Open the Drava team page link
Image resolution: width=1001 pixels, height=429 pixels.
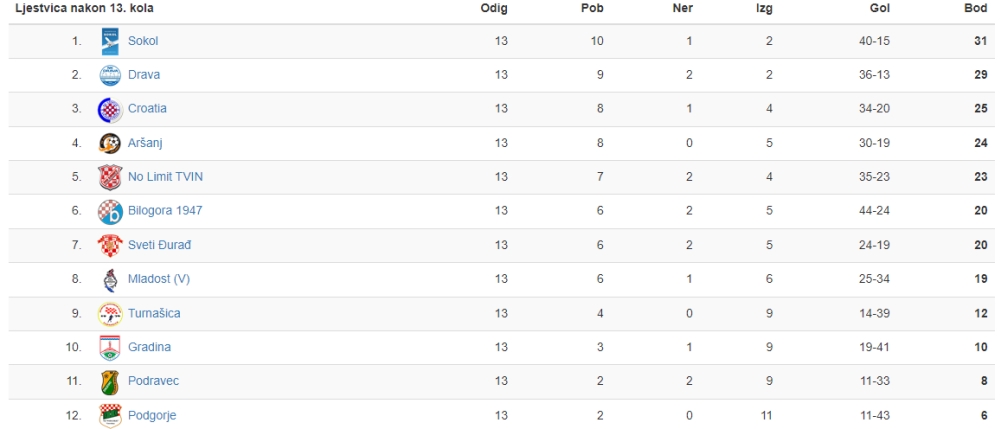point(144,75)
